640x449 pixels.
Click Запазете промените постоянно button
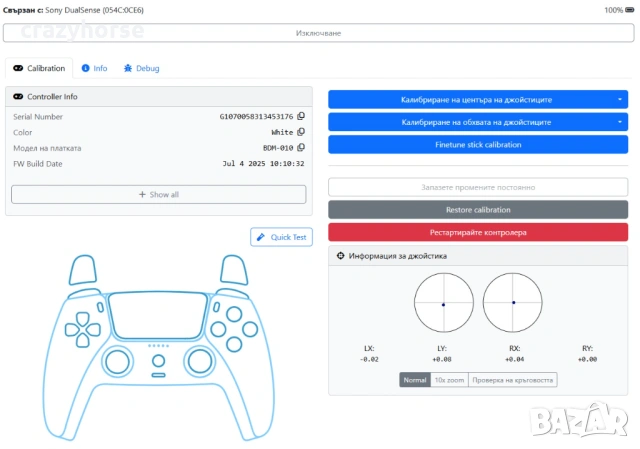point(478,187)
